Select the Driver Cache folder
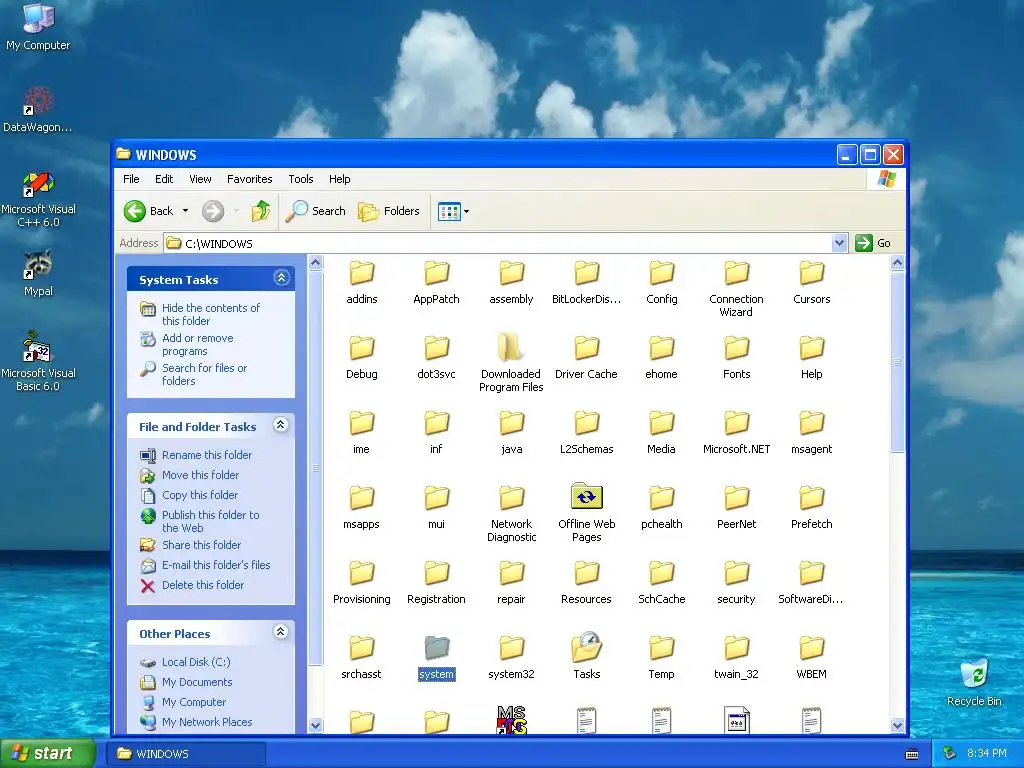 586,357
